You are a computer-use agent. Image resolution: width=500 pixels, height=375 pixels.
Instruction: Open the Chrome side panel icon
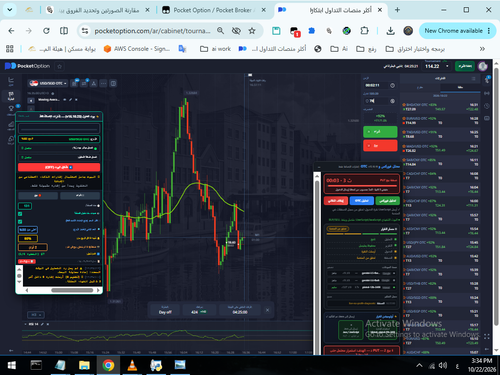pyautogui.click(x=64, y=31)
